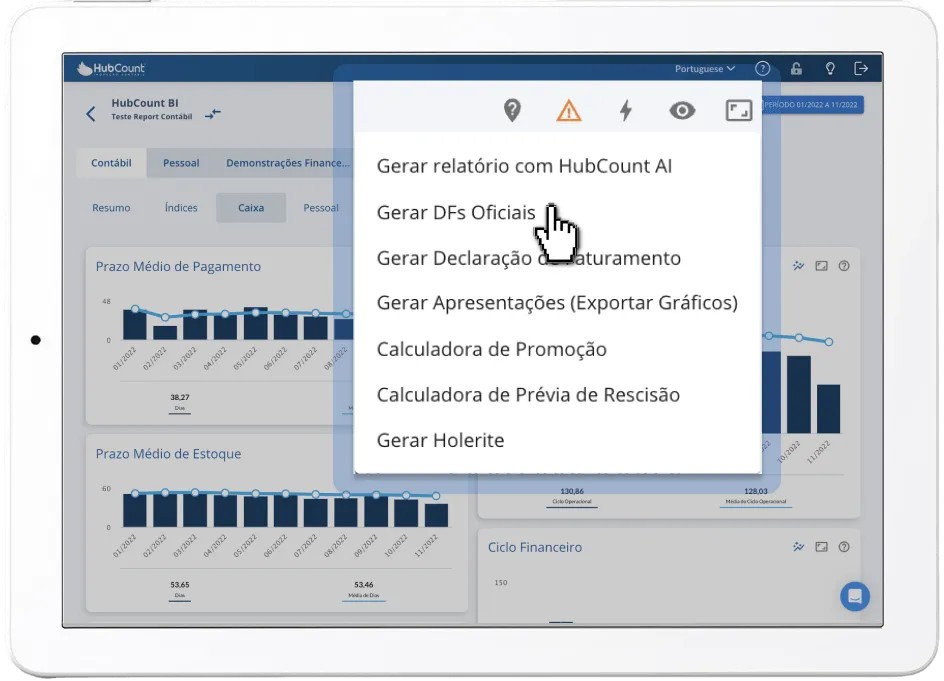
Task: Toggle the eye visibility icon
Action: click(x=682, y=111)
